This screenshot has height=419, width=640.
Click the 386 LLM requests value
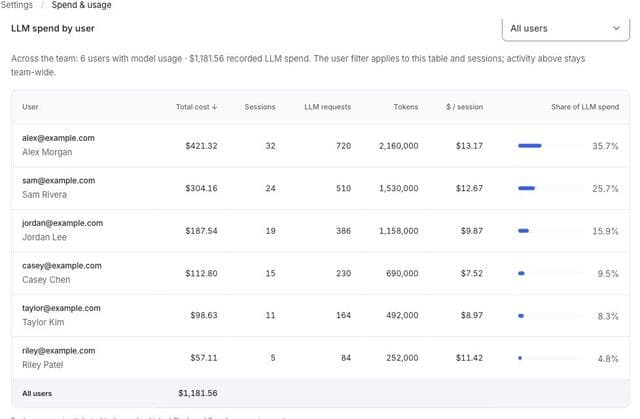point(343,231)
